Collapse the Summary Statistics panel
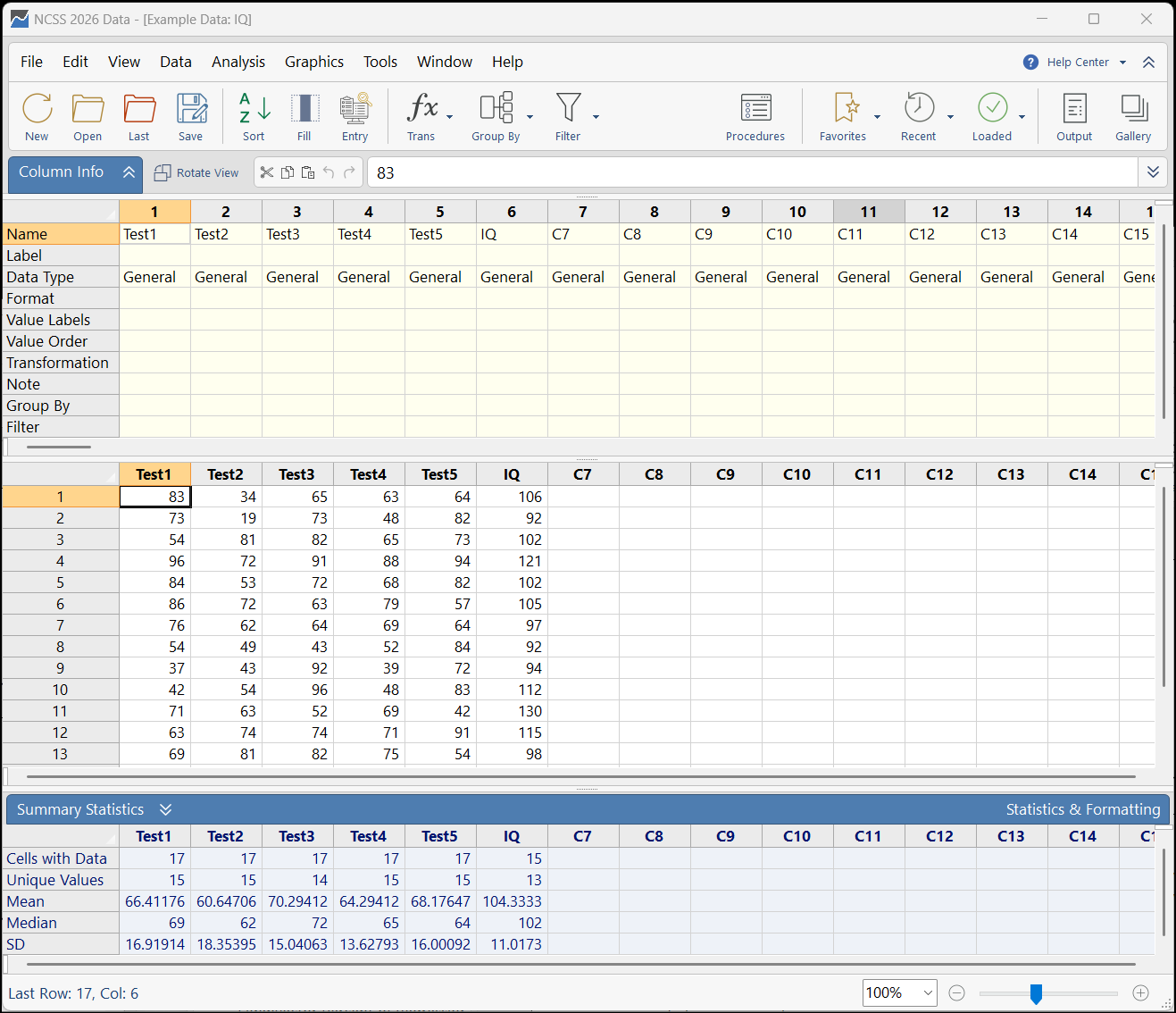Image resolution: width=1176 pixels, height=1013 pixels. (165, 809)
